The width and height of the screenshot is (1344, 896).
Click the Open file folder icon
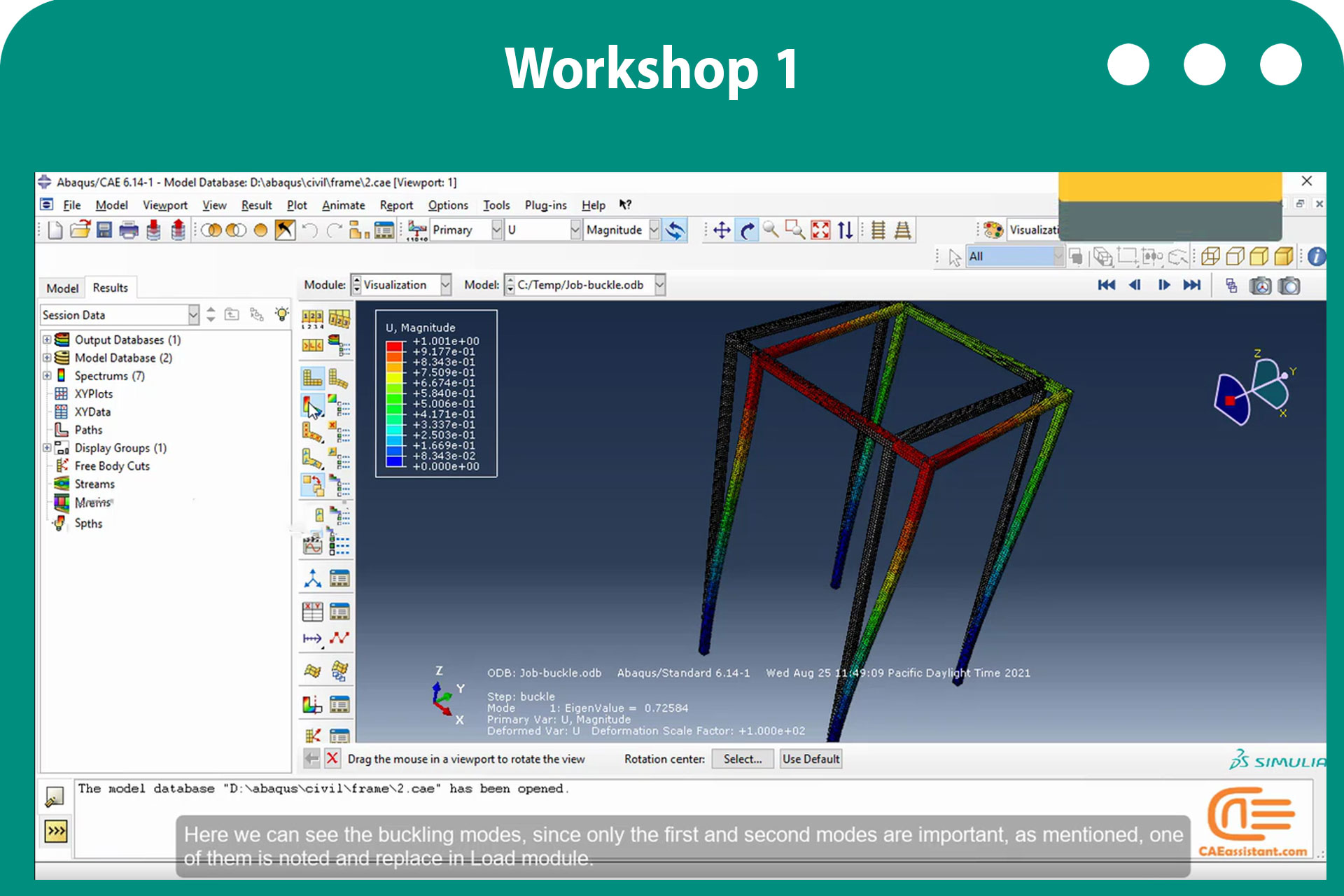pos(80,230)
